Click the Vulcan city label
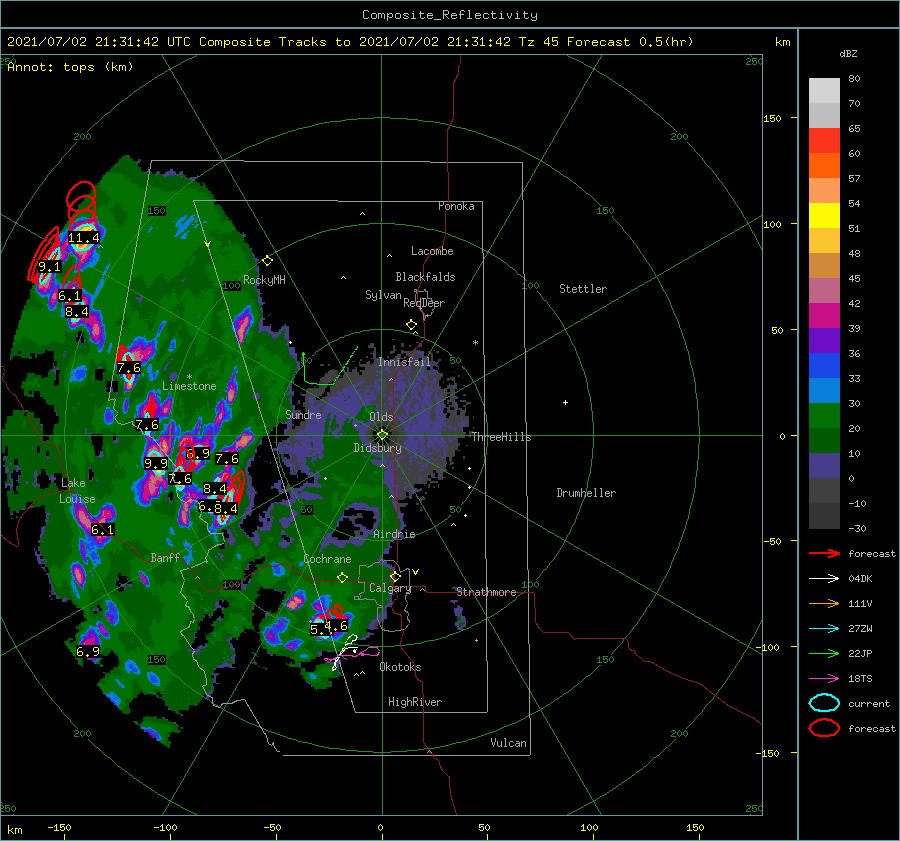The height and width of the screenshot is (841, 900). [x=509, y=743]
